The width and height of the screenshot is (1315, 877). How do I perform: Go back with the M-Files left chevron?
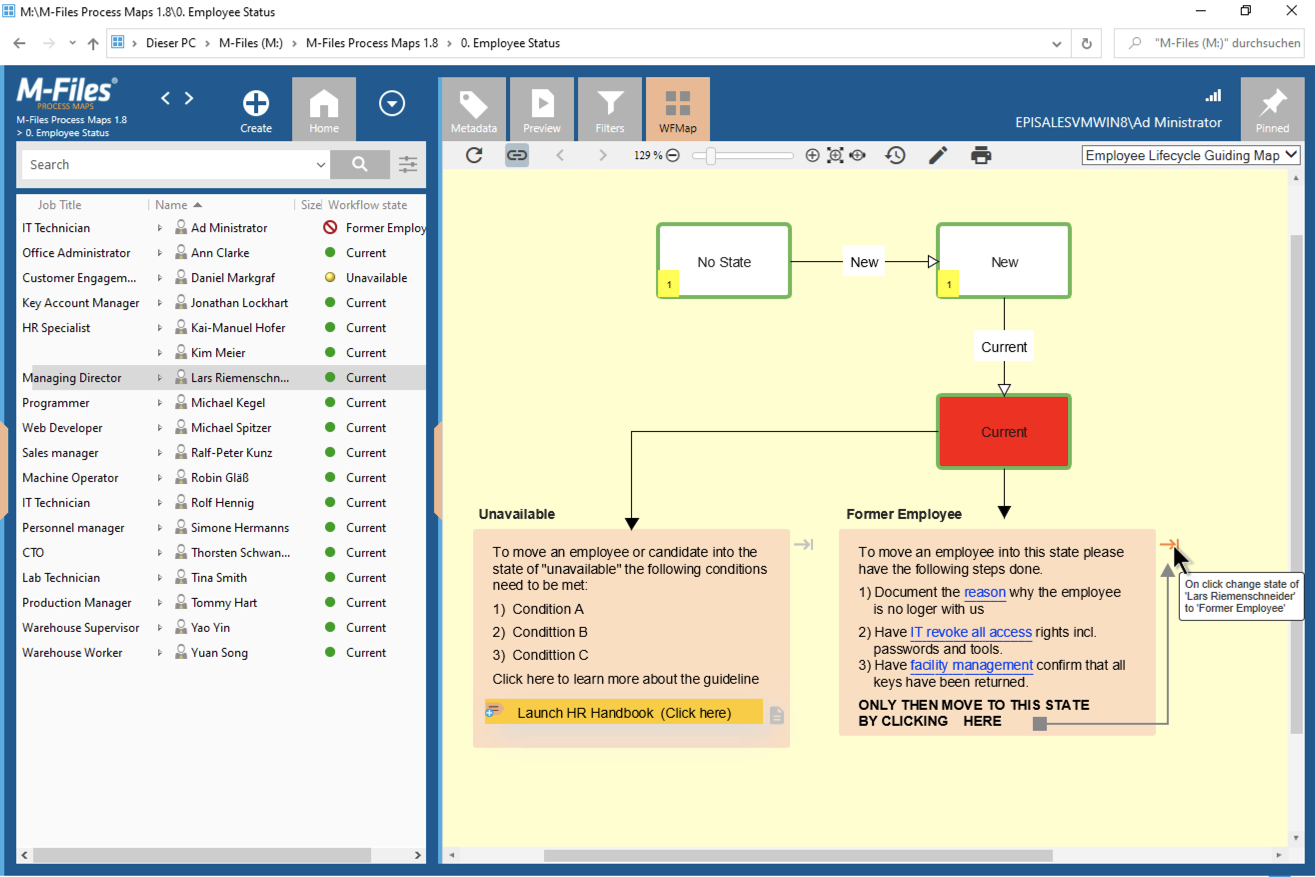166,98
